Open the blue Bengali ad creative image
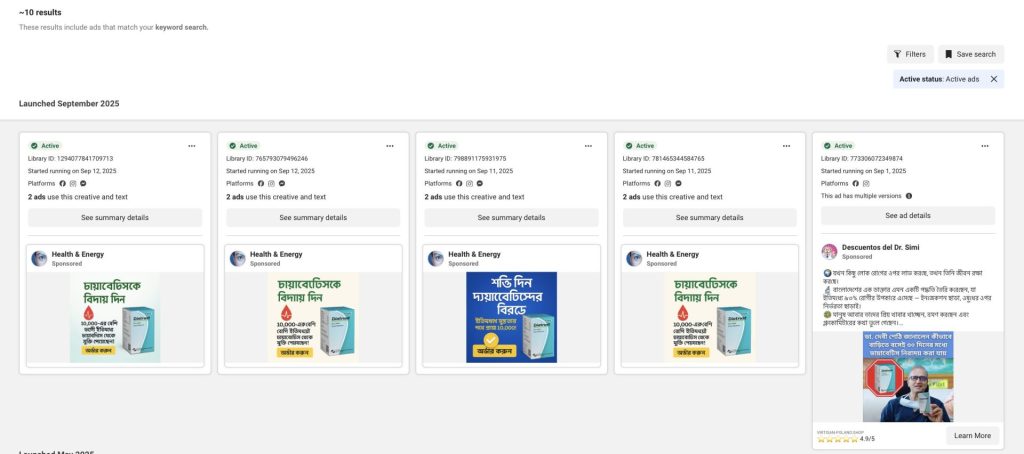1024x454 pixels. (511, 317)
